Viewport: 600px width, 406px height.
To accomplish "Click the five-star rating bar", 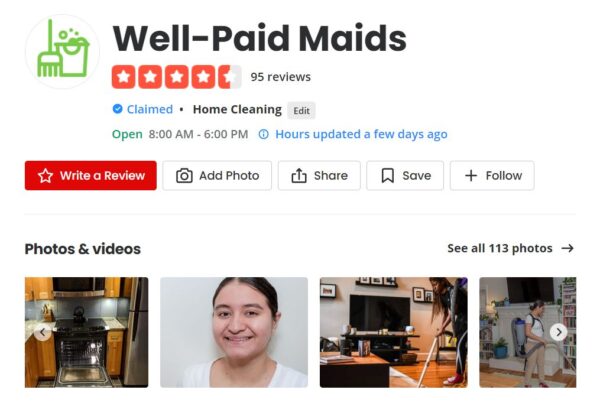I will 176,77.
